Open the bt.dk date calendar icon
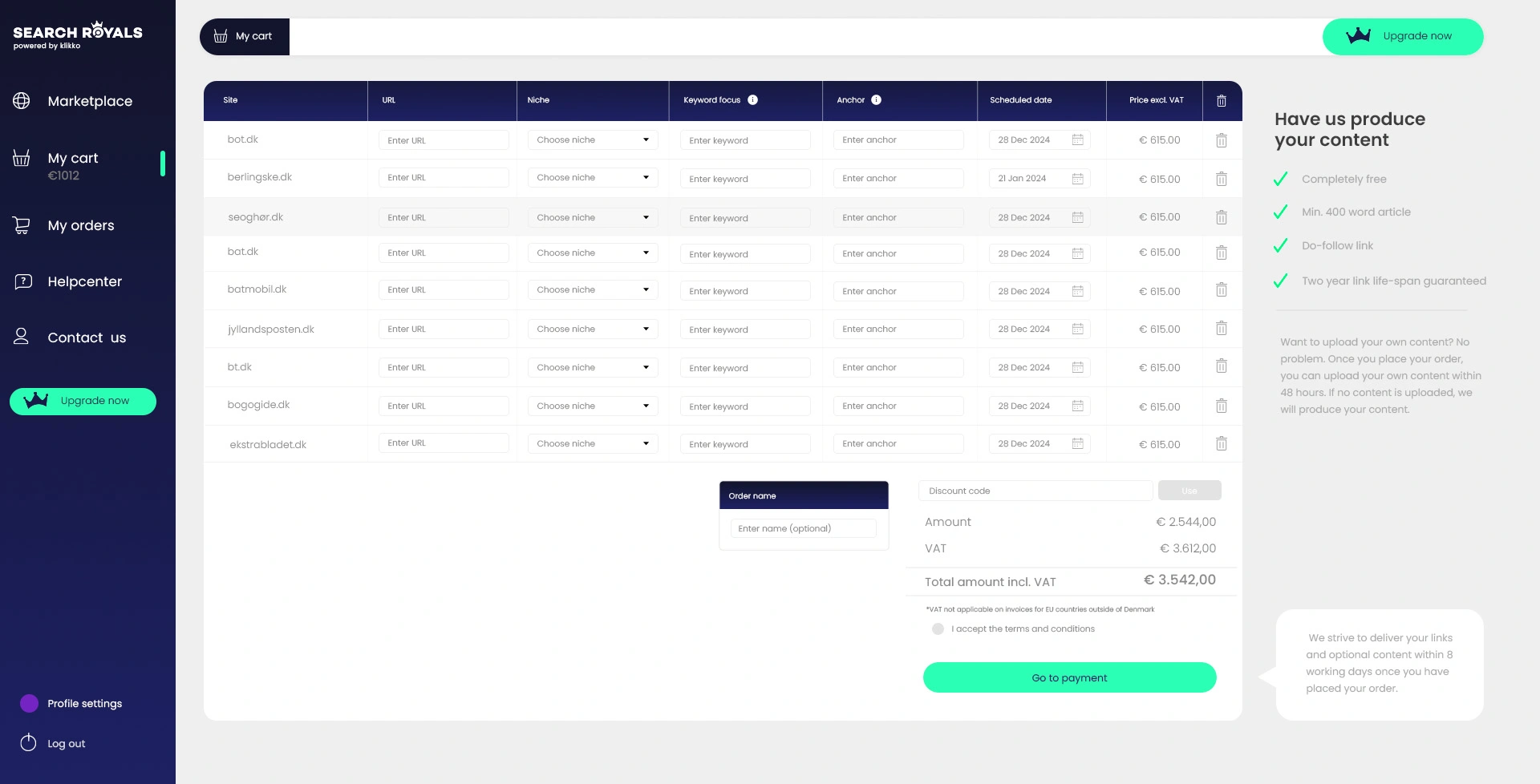This screenshot has width=1540, height=784. tap(1077, 367)
